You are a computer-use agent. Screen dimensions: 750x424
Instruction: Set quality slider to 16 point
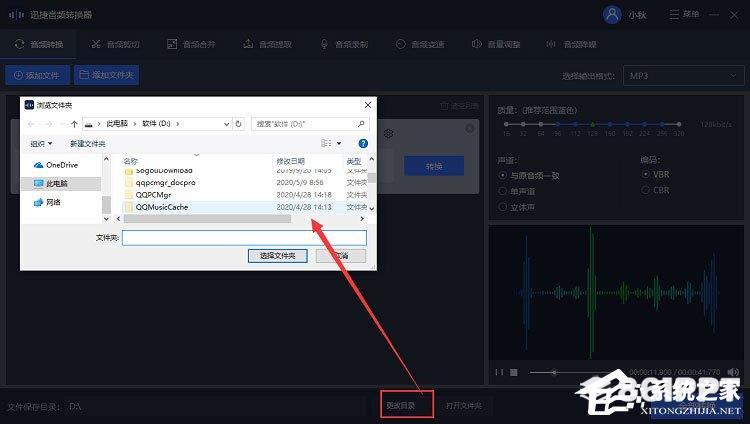click(x=506, y=124)
